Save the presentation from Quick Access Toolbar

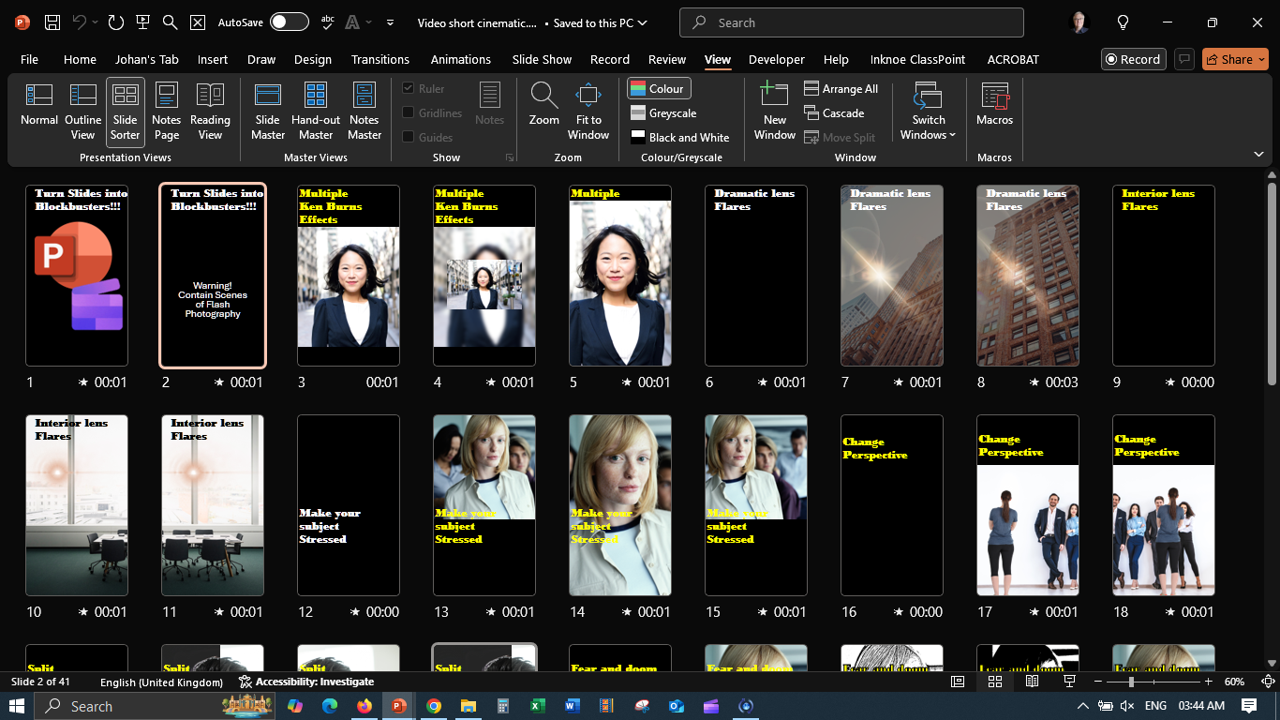click(52, 22)
